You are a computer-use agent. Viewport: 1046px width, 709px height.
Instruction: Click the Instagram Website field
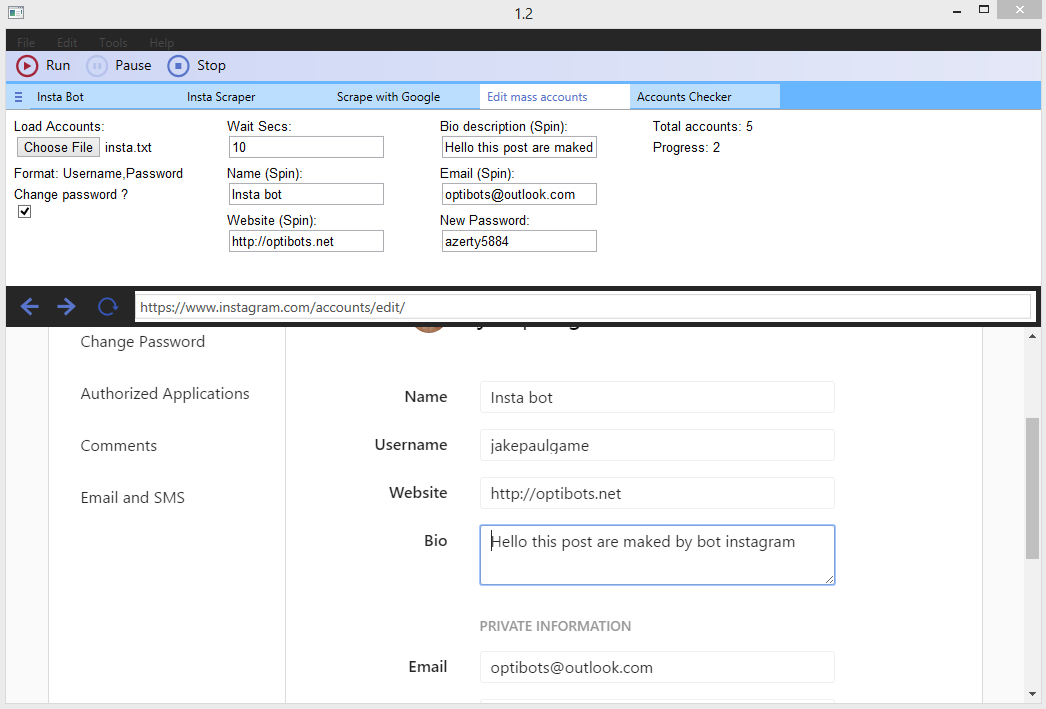[x=657, y=494]
